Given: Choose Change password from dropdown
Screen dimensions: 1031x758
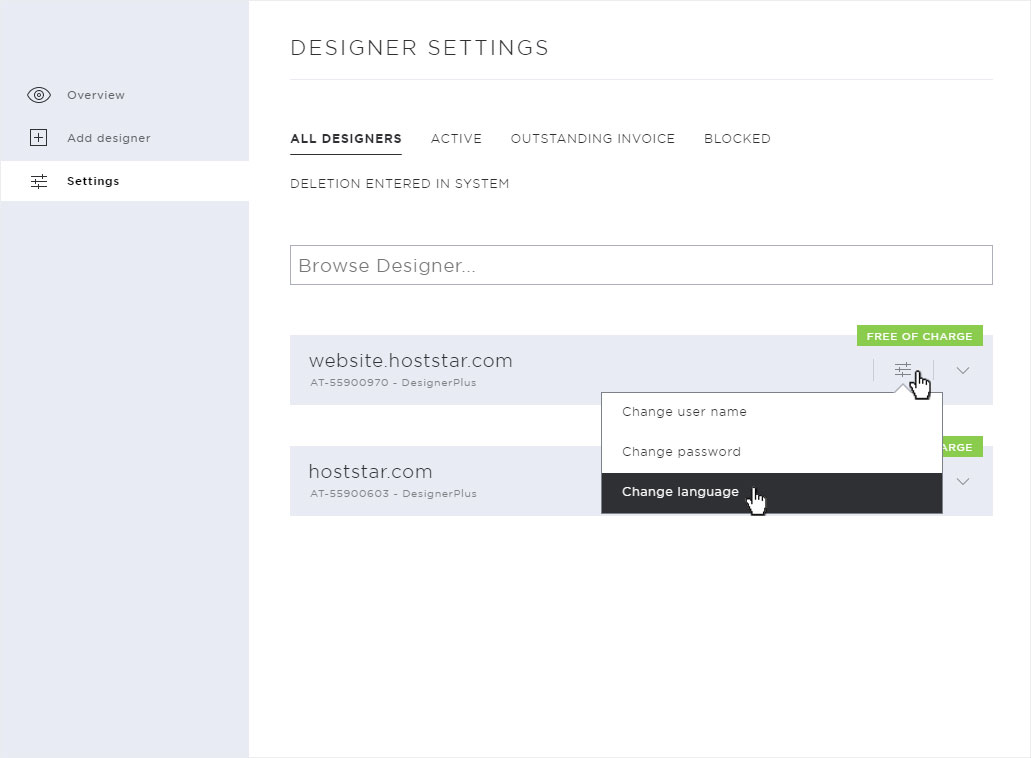Looking at the screenshot, I should coord(771,452).
